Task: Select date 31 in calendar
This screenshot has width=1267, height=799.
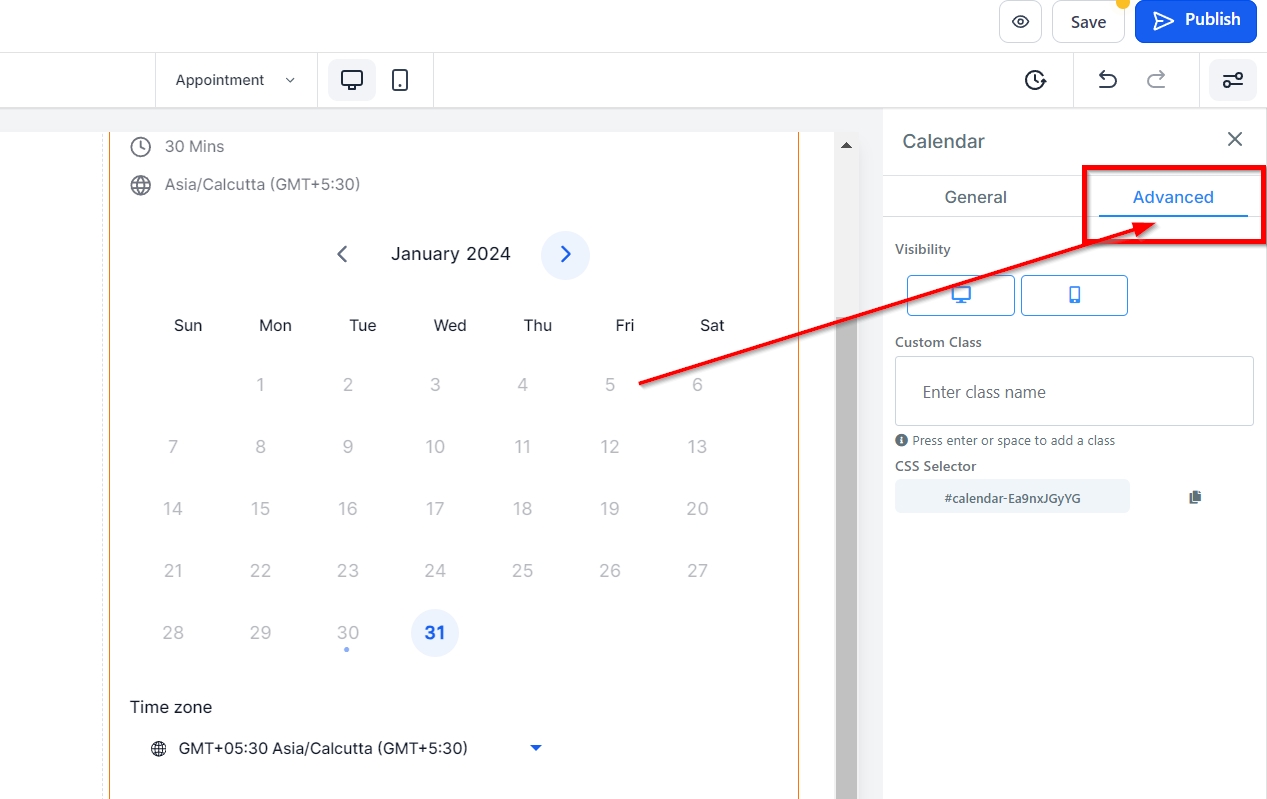Action: [435, 633]
